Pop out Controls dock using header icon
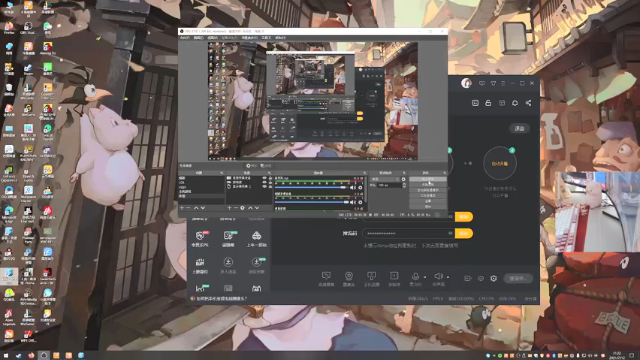Image resolution: width=640 pixels, height=360 pixels. point(444,173)
